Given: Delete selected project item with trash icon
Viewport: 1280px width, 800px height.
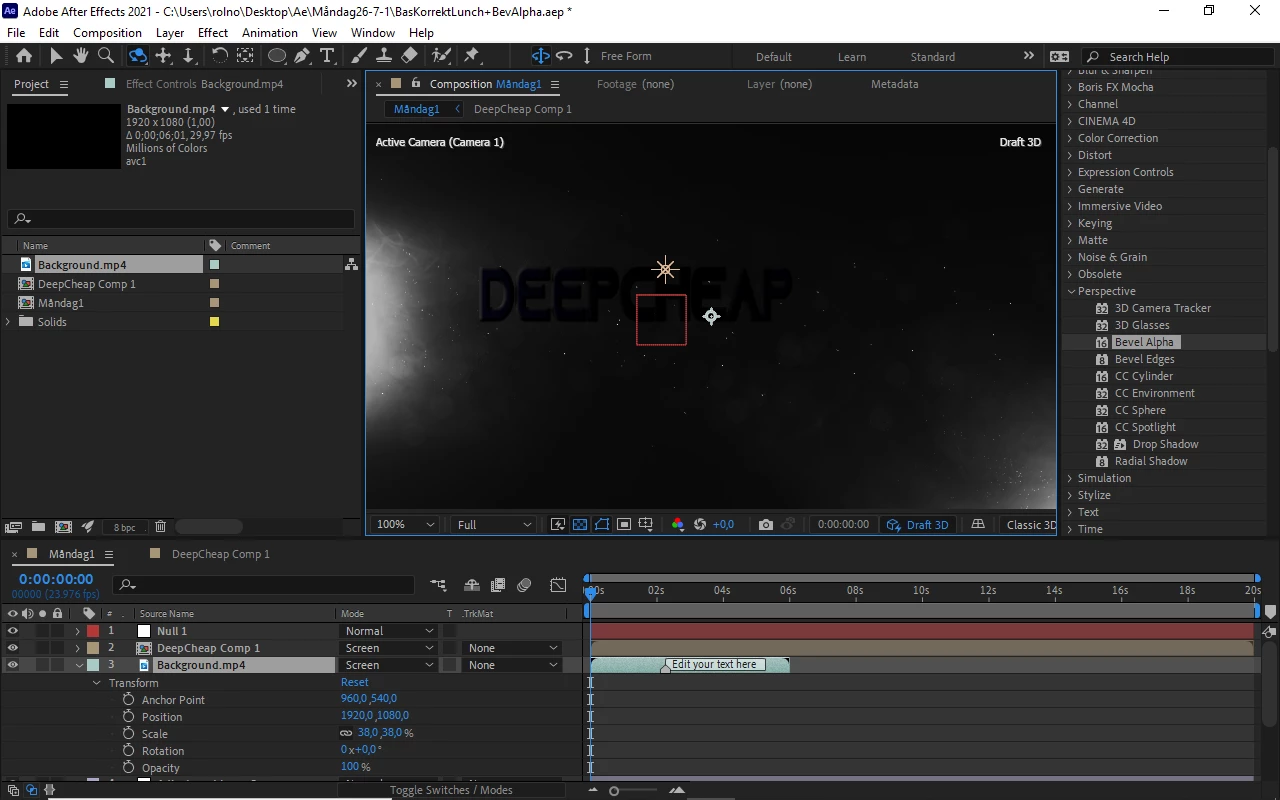Looking at the screenshot, I should 160,526.
